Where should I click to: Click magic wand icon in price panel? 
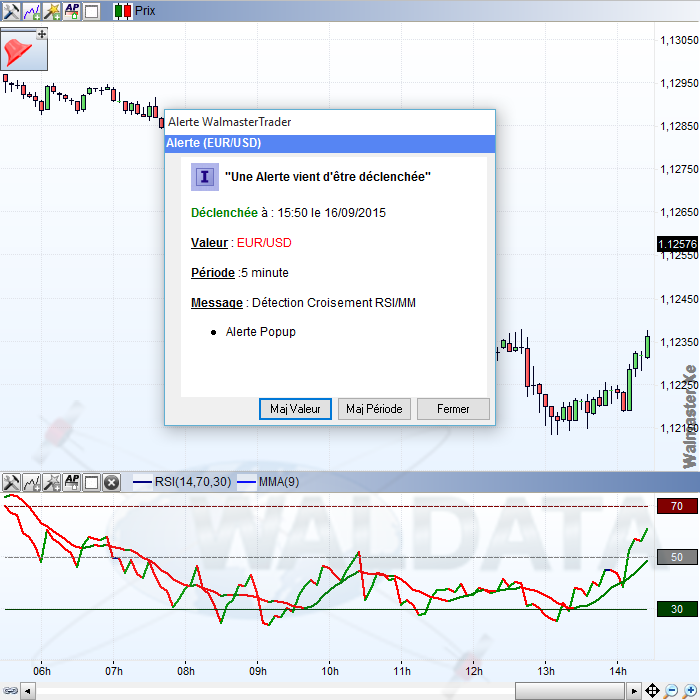51,11
